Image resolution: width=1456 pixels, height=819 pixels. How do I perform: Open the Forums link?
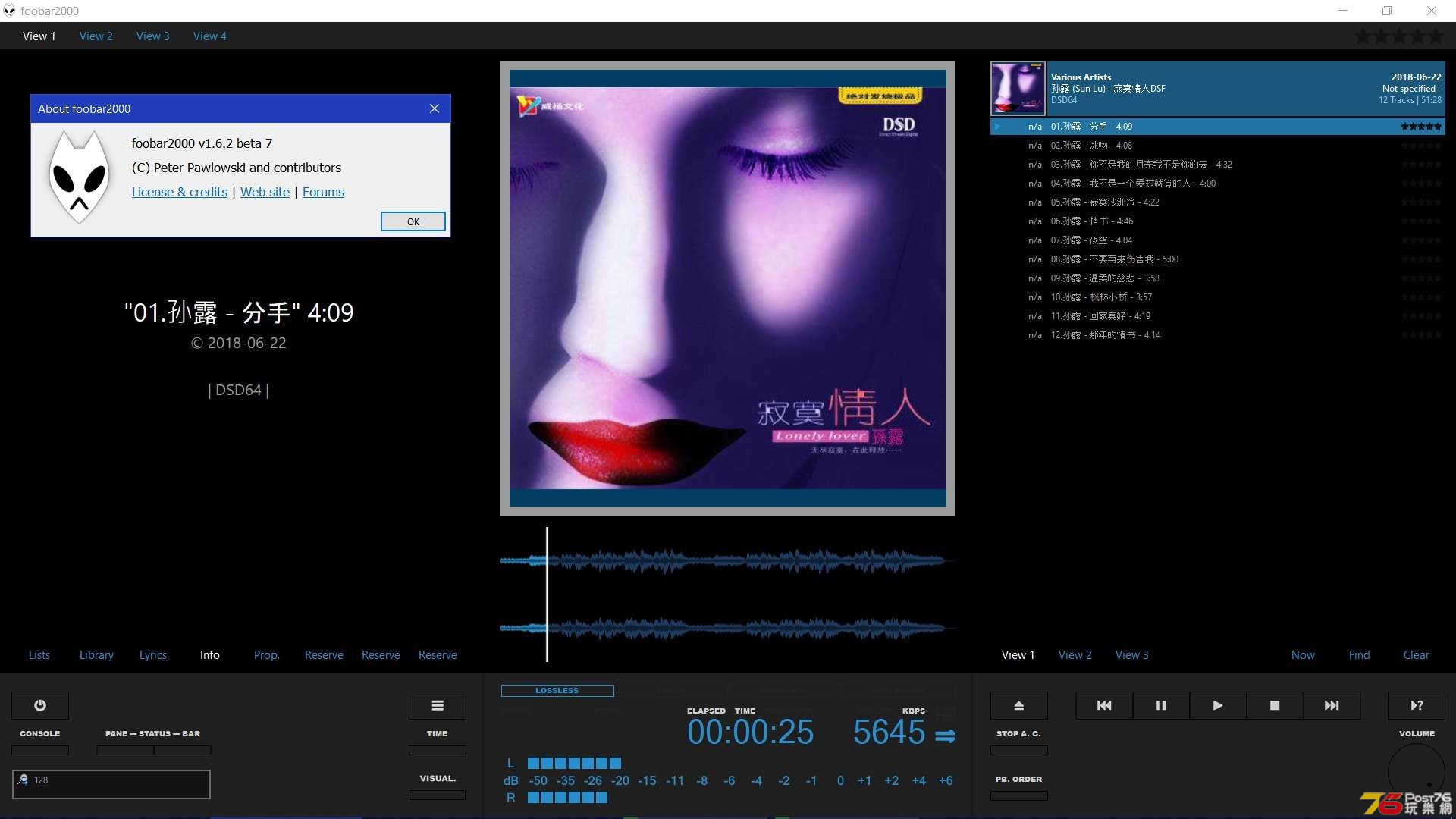[323, 192]
